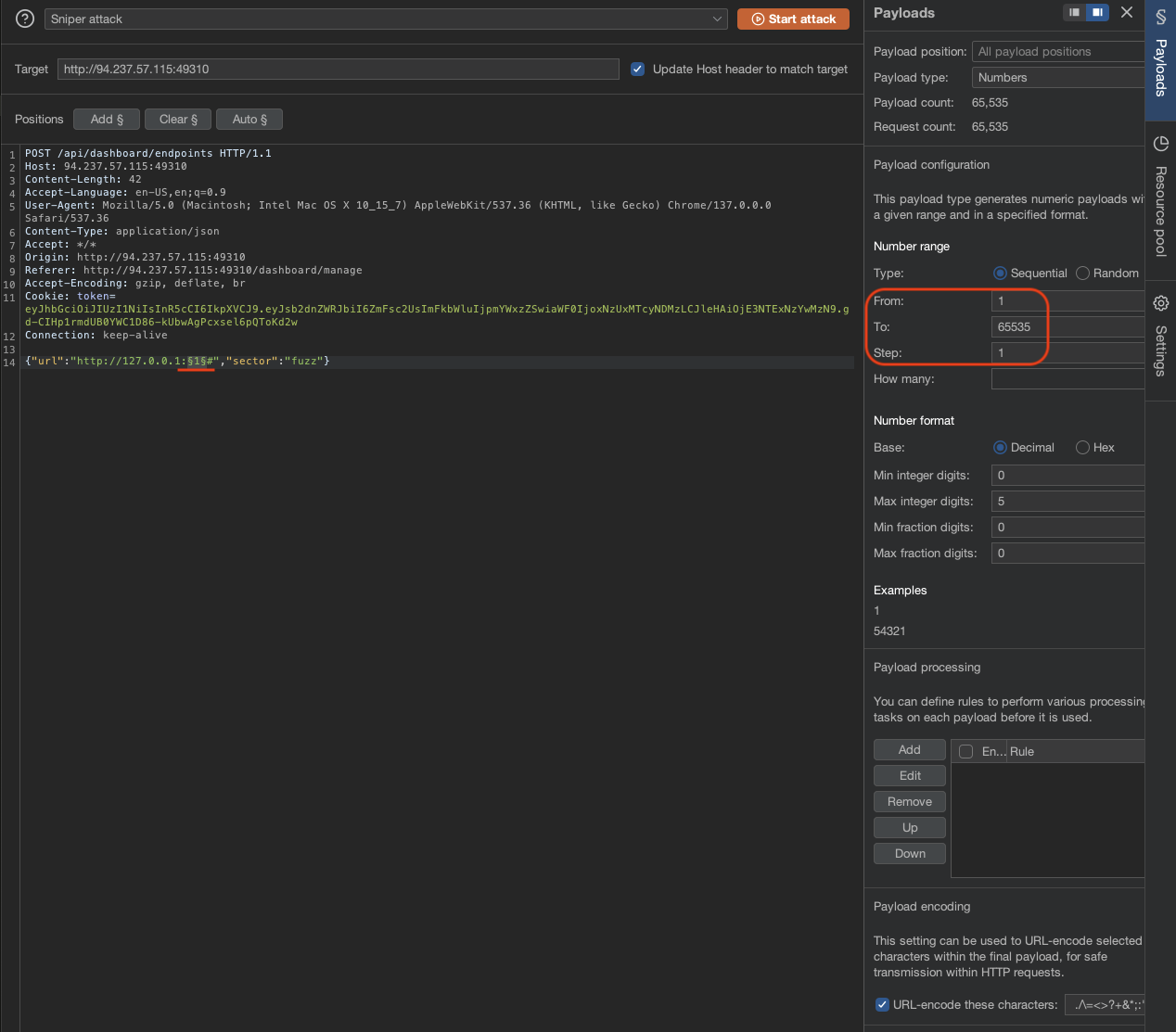
Task: Click the Start attack button
Action: pyautogui.click(x=793, y=19)
